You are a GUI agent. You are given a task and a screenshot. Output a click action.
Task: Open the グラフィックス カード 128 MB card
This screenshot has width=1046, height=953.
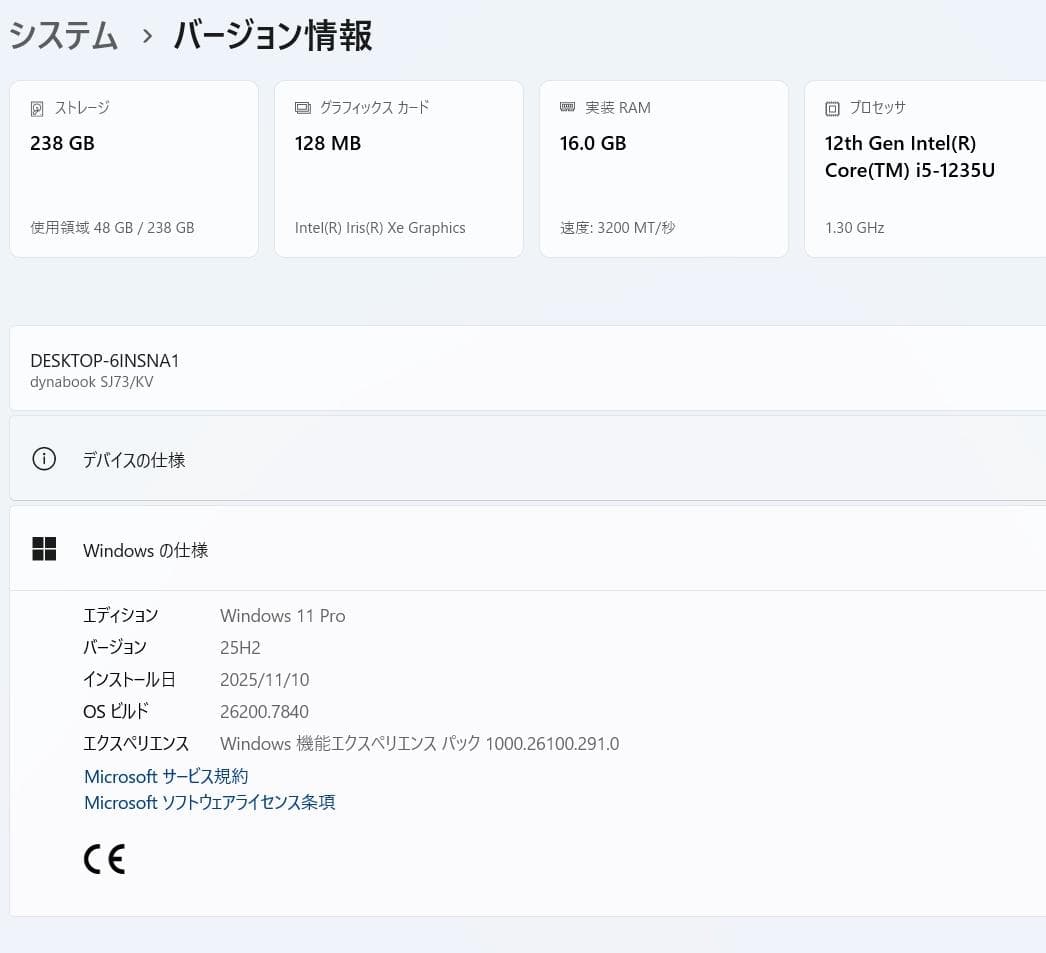399,169
